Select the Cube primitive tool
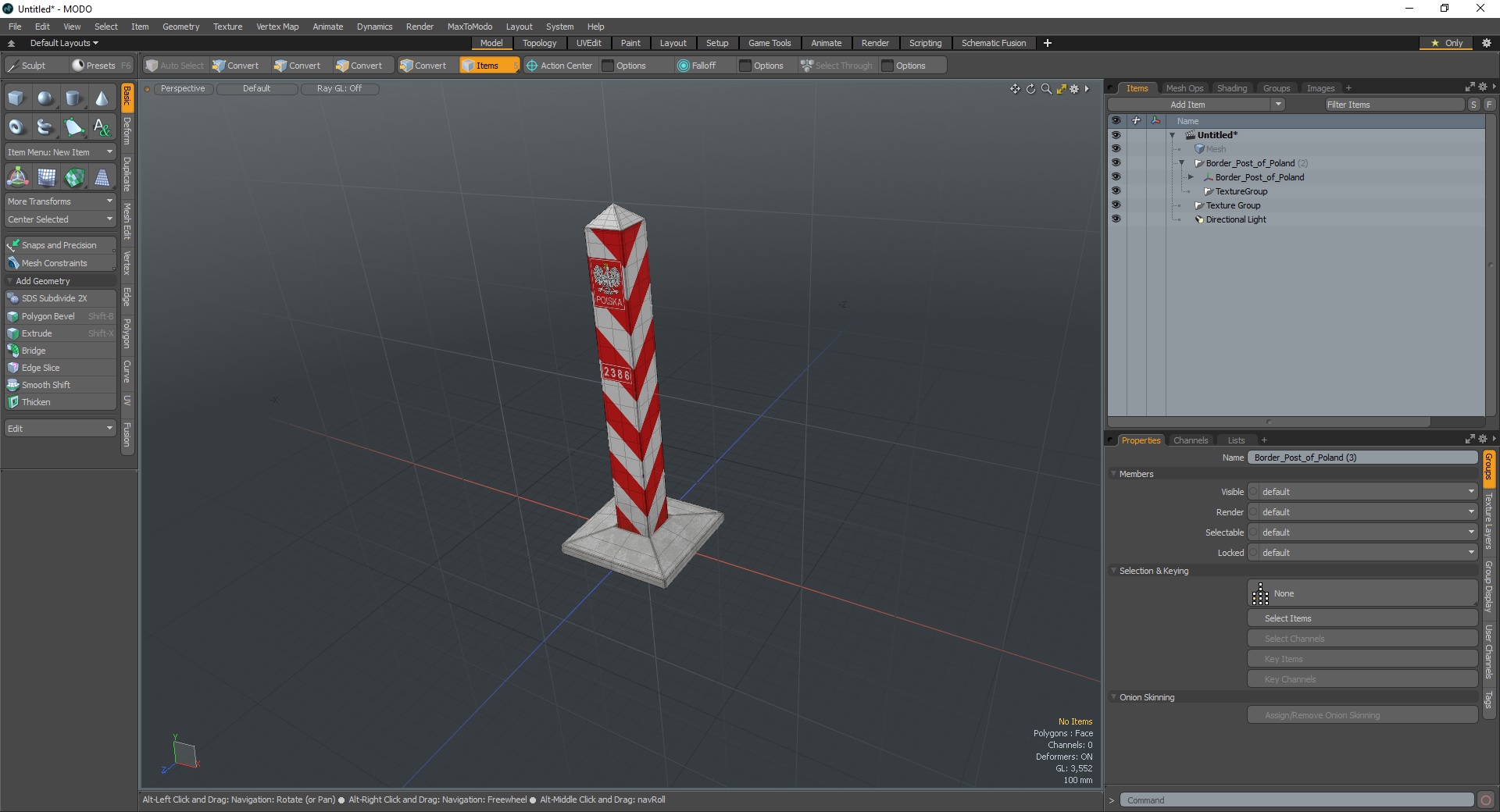This screenshot has width=1500, height=812. coord(17,98)
